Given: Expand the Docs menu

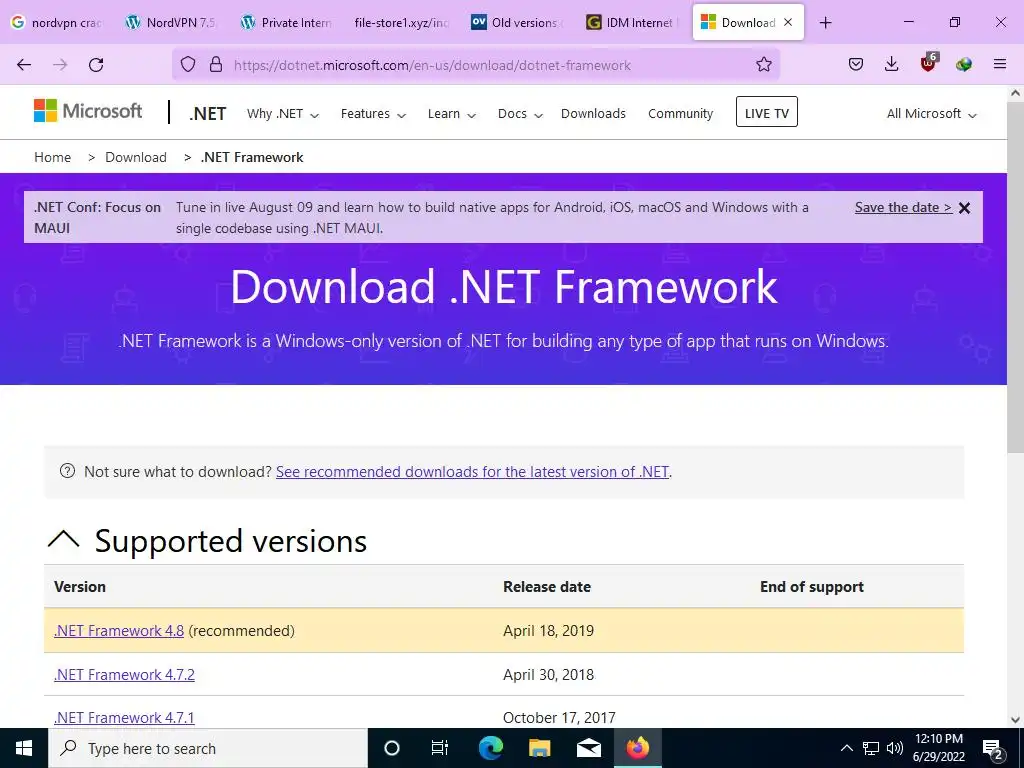Looking at the screenshot, I should 520,114.
